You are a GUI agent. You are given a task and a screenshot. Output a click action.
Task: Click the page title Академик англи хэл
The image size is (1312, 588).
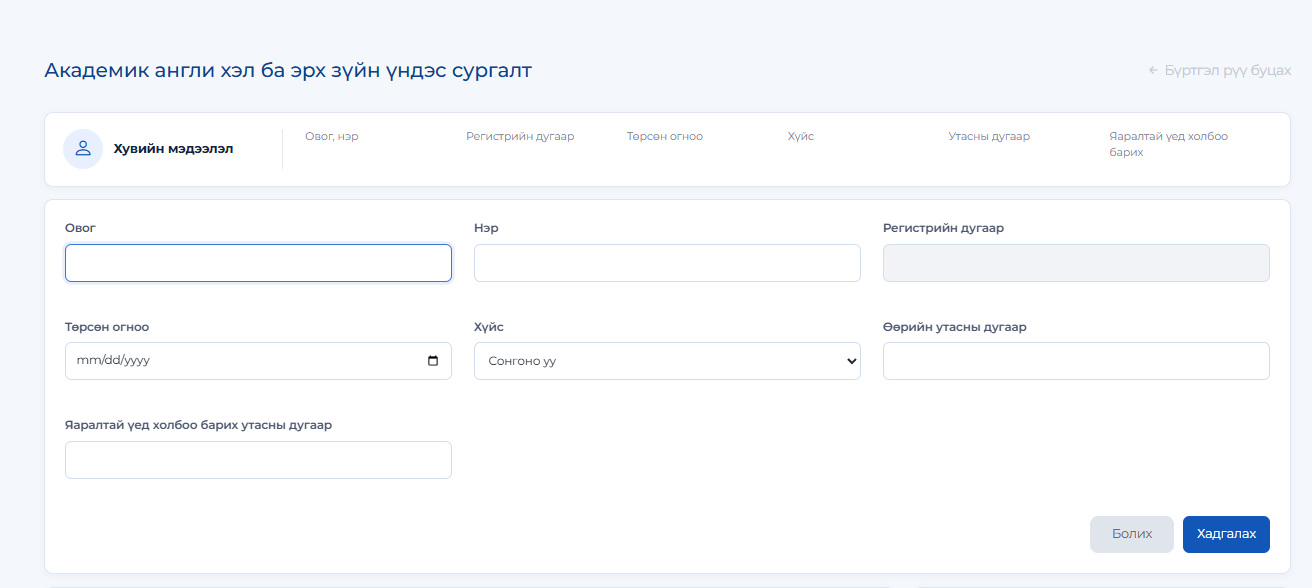(x=288, y=71)
